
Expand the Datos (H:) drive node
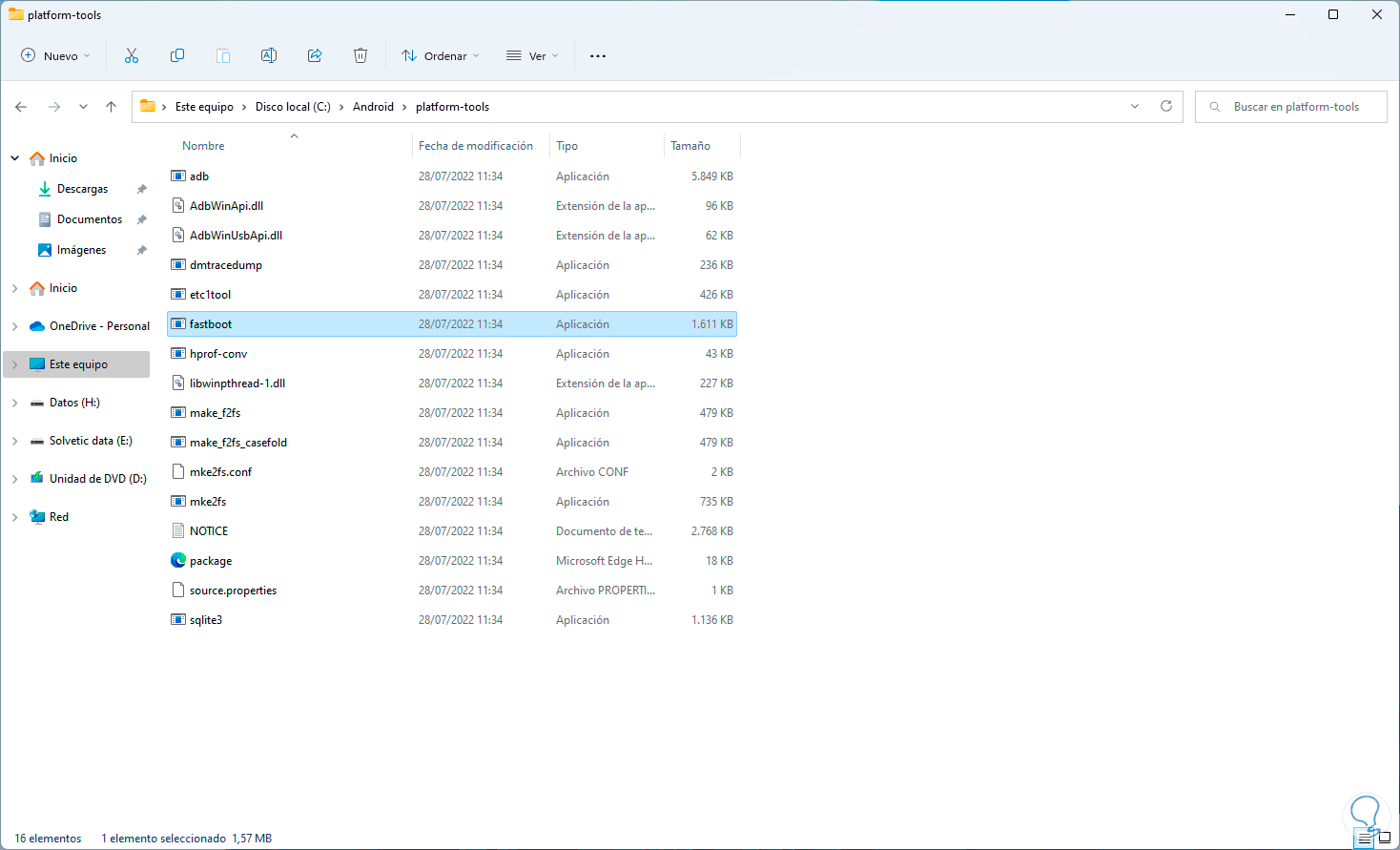pyautogui.click(x=15, y=403)
